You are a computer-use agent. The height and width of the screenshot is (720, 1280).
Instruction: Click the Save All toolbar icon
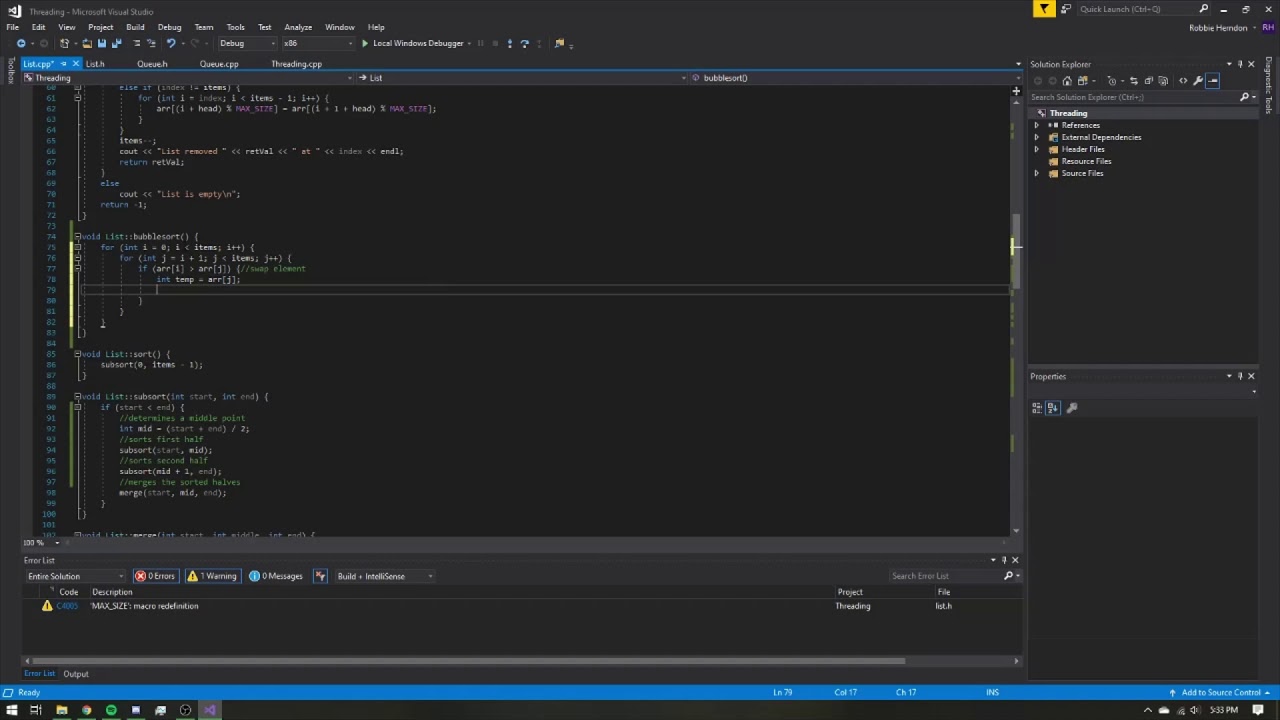click(117, 44)
